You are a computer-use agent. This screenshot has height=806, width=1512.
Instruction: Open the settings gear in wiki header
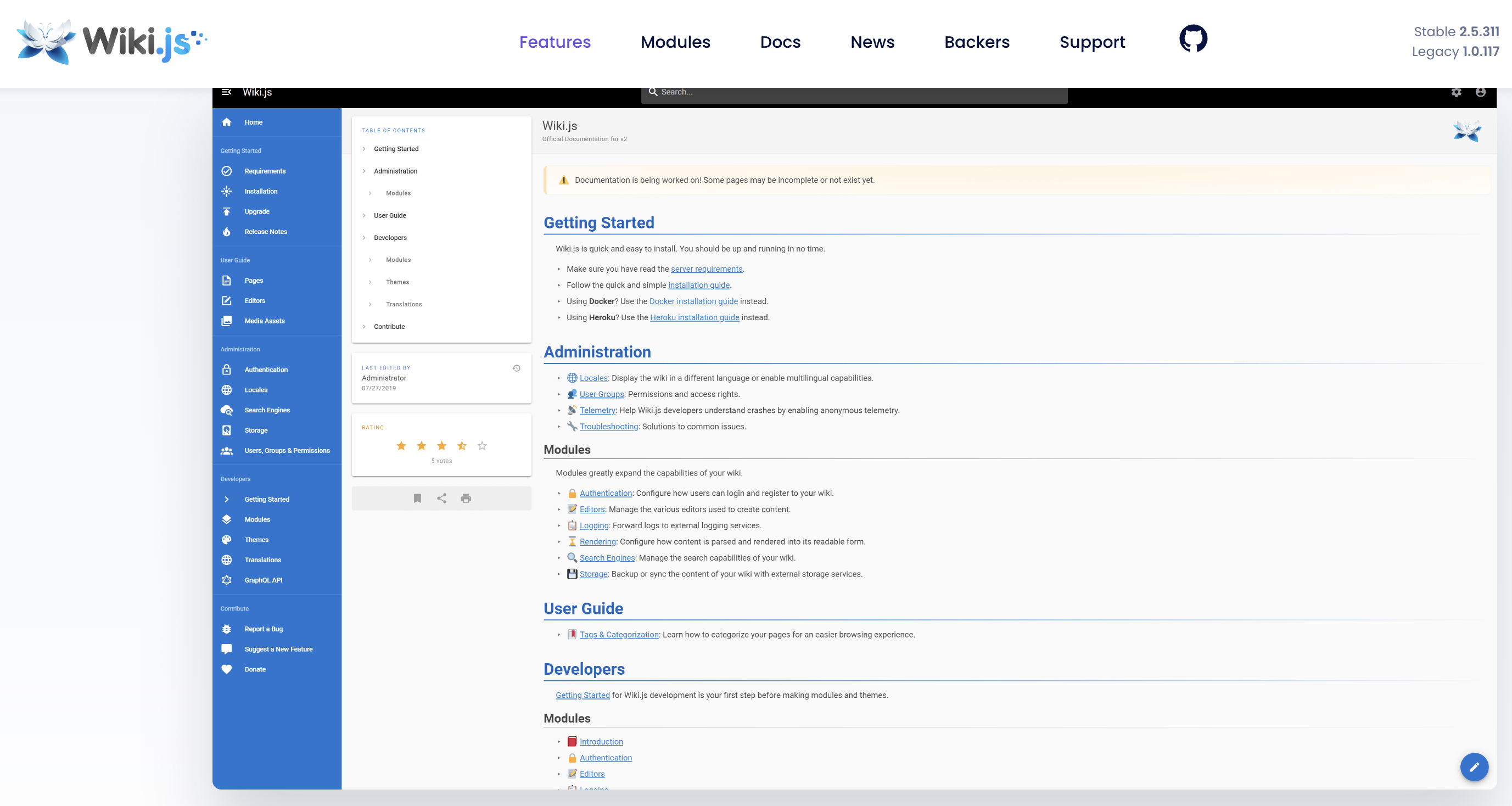1455,92
